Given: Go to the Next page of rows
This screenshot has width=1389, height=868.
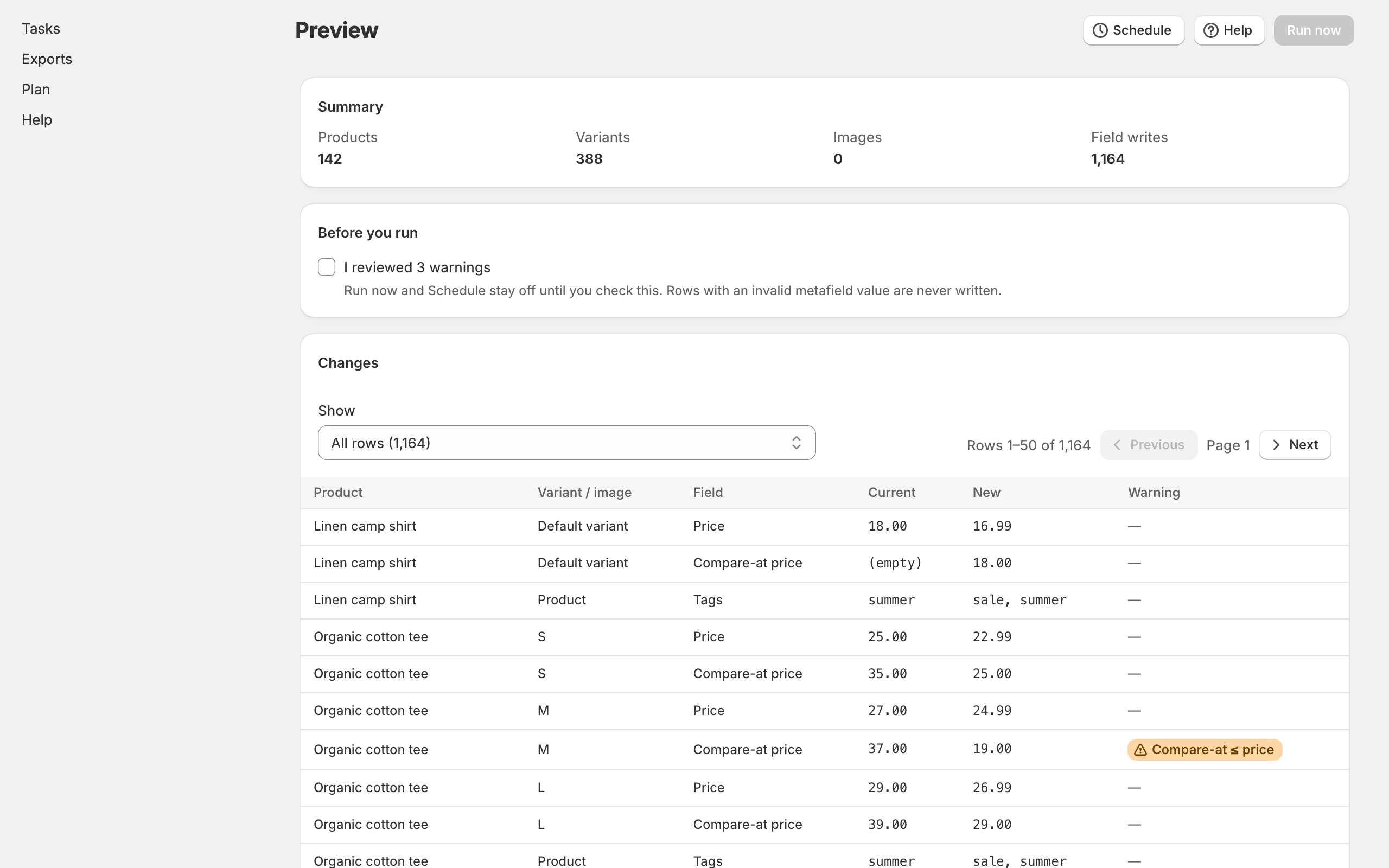Looking at the screenshot, I should (x=1295, y=445).
